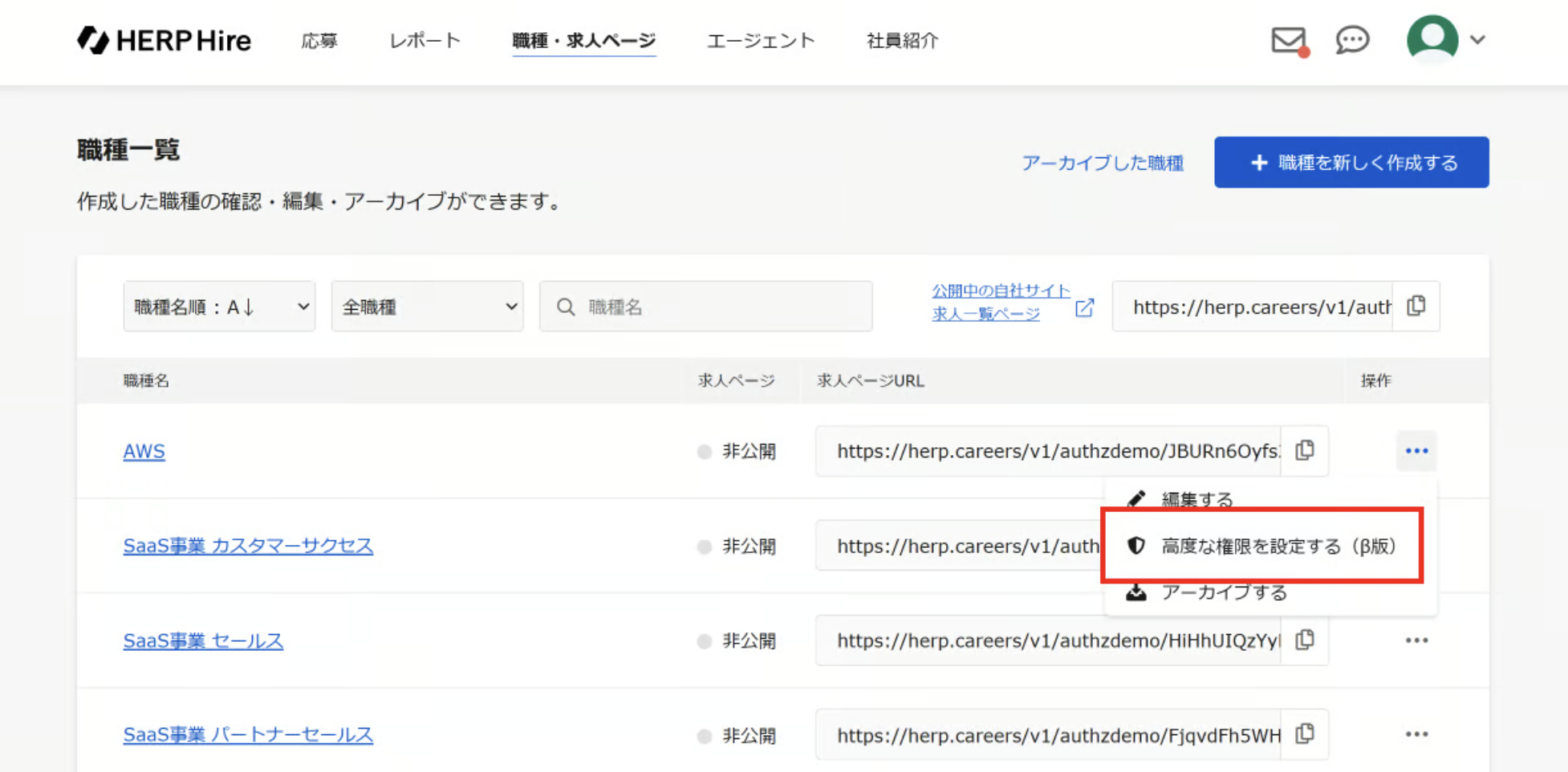Screen dimensions: 1568x772
Task: Expand the 全職種 filter dropdown
Action: coord(427,307)
